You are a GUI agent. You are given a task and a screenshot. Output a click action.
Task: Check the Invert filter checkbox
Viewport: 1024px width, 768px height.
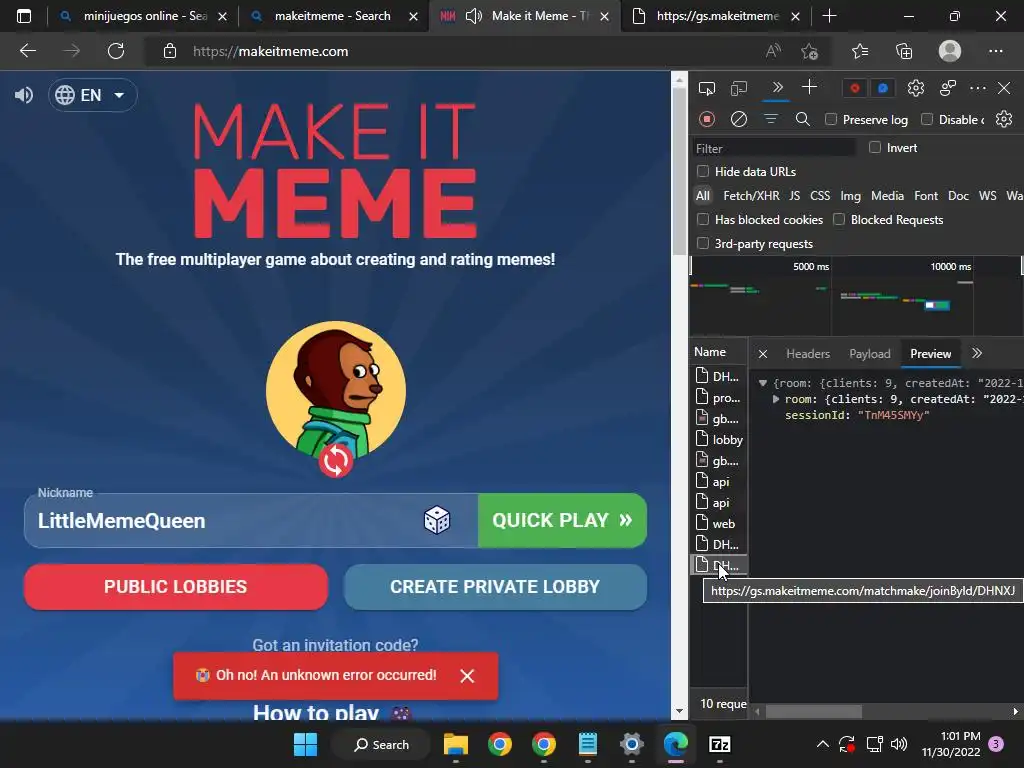coord(875,148)
